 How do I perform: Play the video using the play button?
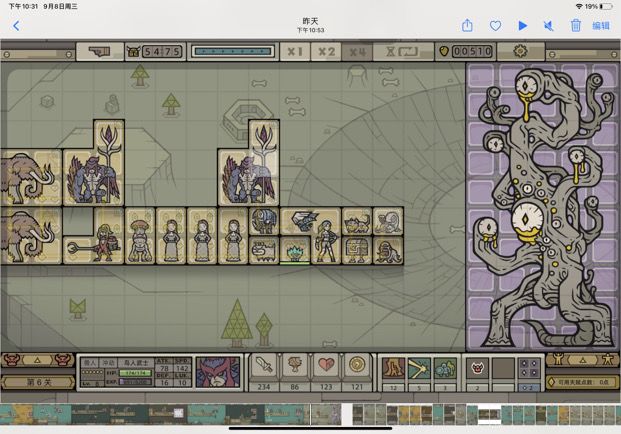(522, 26)
